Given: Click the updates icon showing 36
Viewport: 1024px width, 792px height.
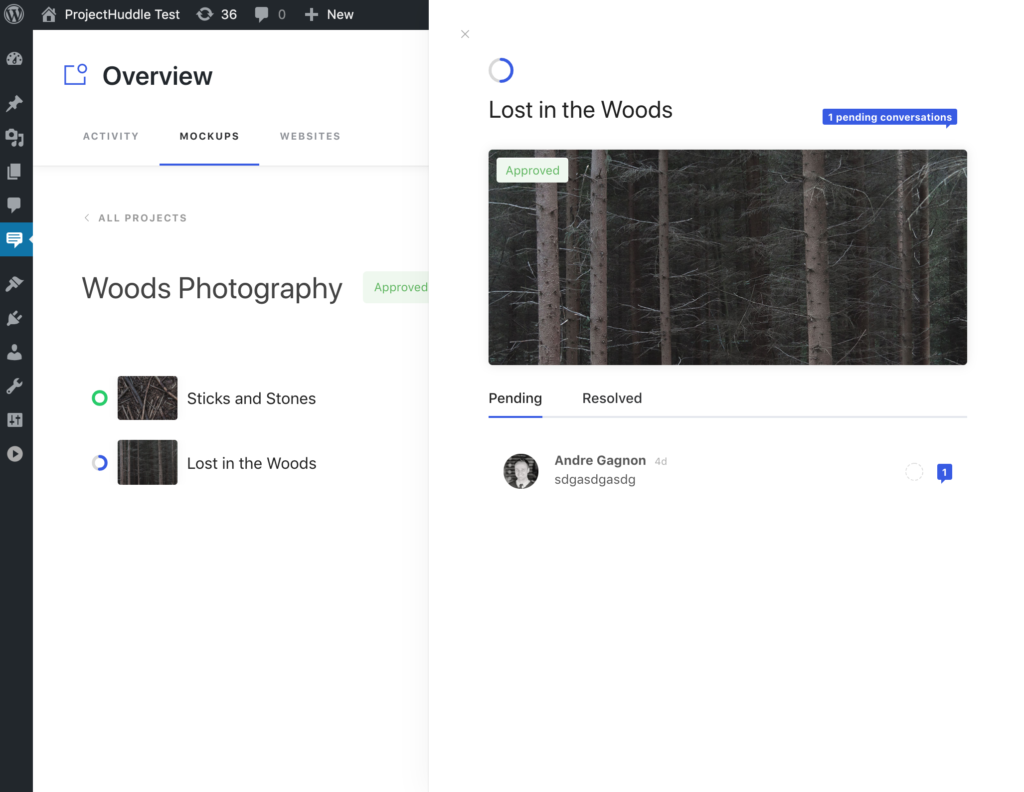Looking at the screenshot, I should coord(216,14).
